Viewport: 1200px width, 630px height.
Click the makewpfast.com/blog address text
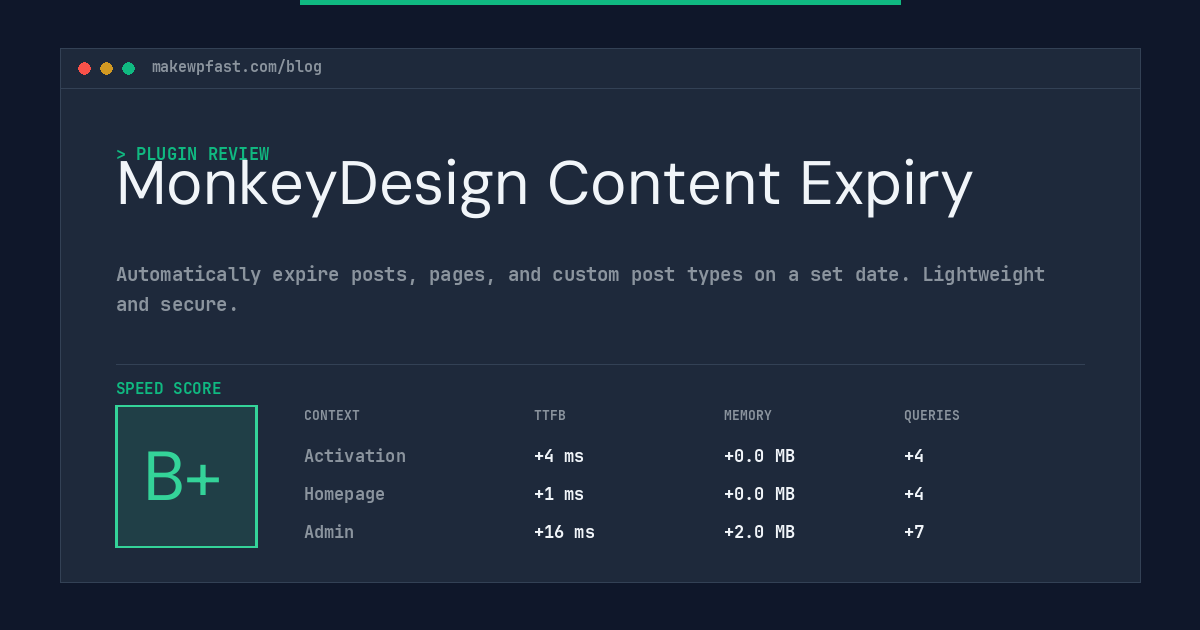[237, 67]
